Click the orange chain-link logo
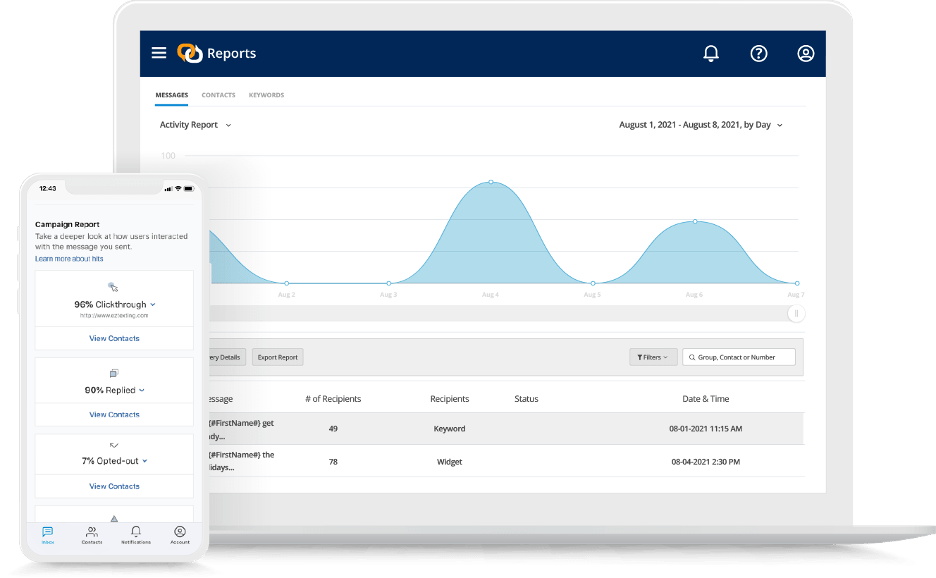Viewport: 936px width, 578px height. (189, 54)
